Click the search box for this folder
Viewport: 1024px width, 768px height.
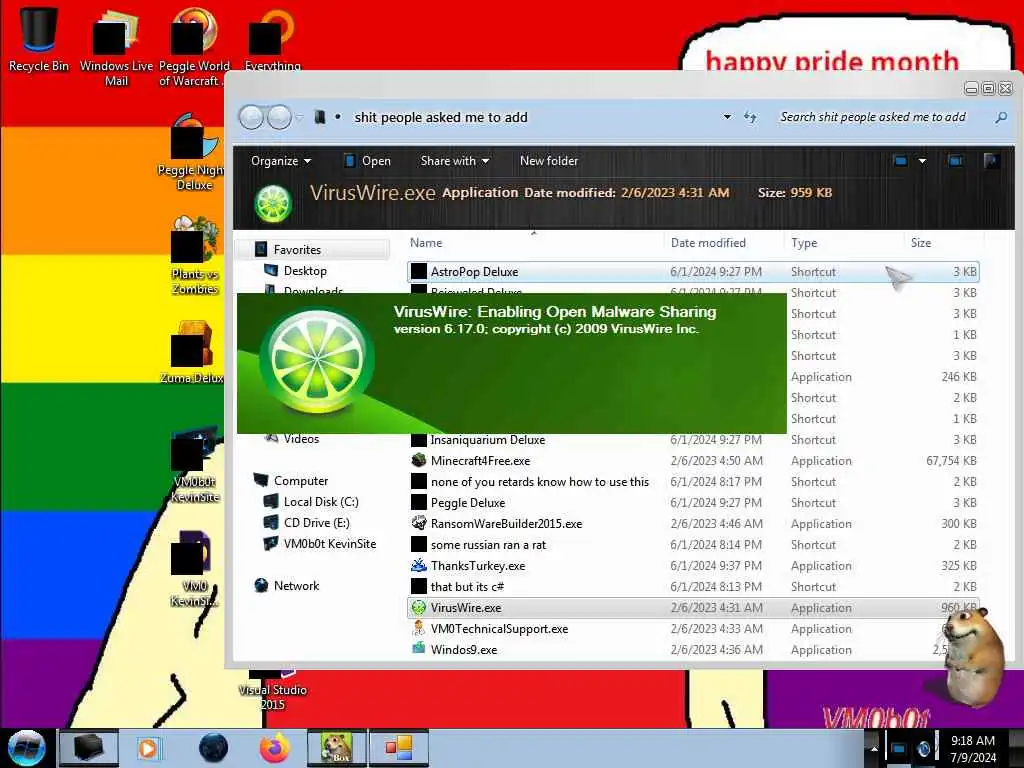[x=874, y=118]
